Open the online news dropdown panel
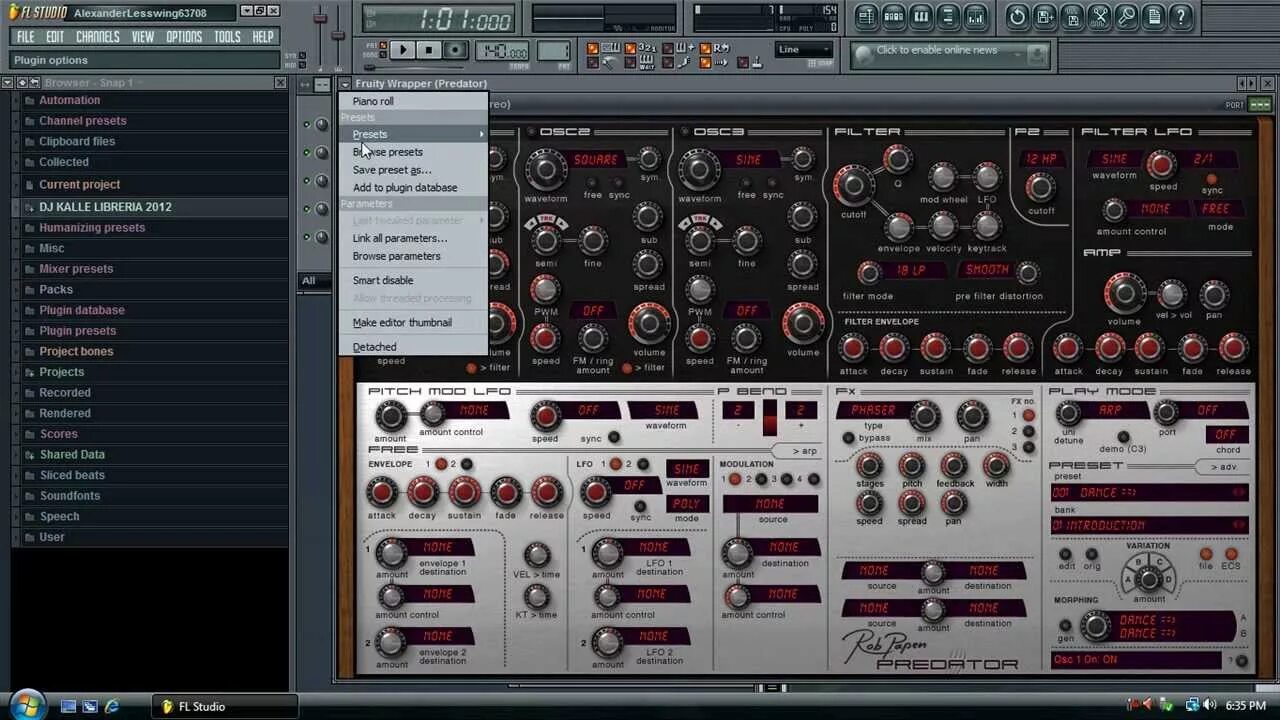This screenshot has height=720, width=1280. tap(950, 55)
